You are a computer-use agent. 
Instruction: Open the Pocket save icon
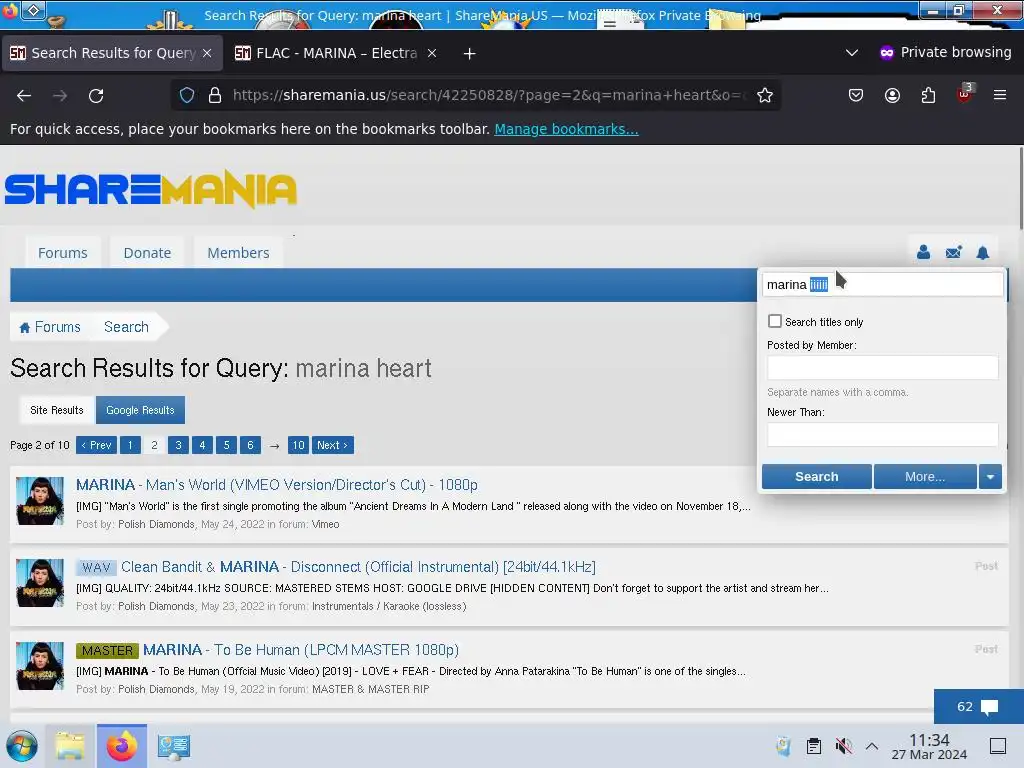click(856, 95)
